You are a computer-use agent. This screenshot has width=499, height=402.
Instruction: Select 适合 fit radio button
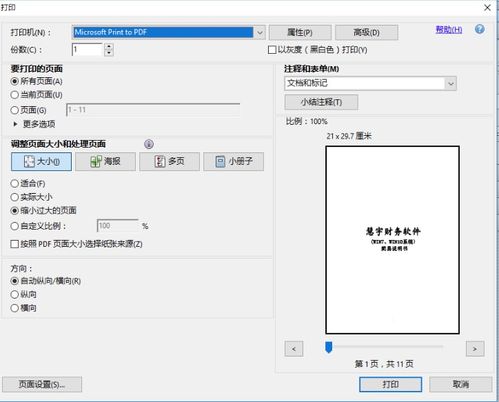click(x=14, y=183)
